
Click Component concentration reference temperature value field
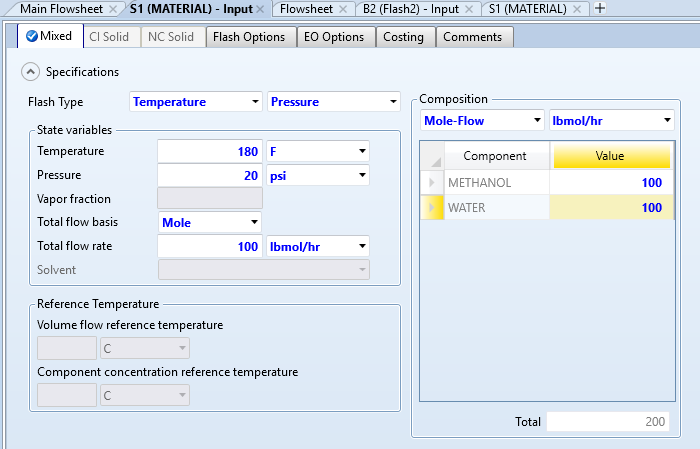[x=67, y=395]
